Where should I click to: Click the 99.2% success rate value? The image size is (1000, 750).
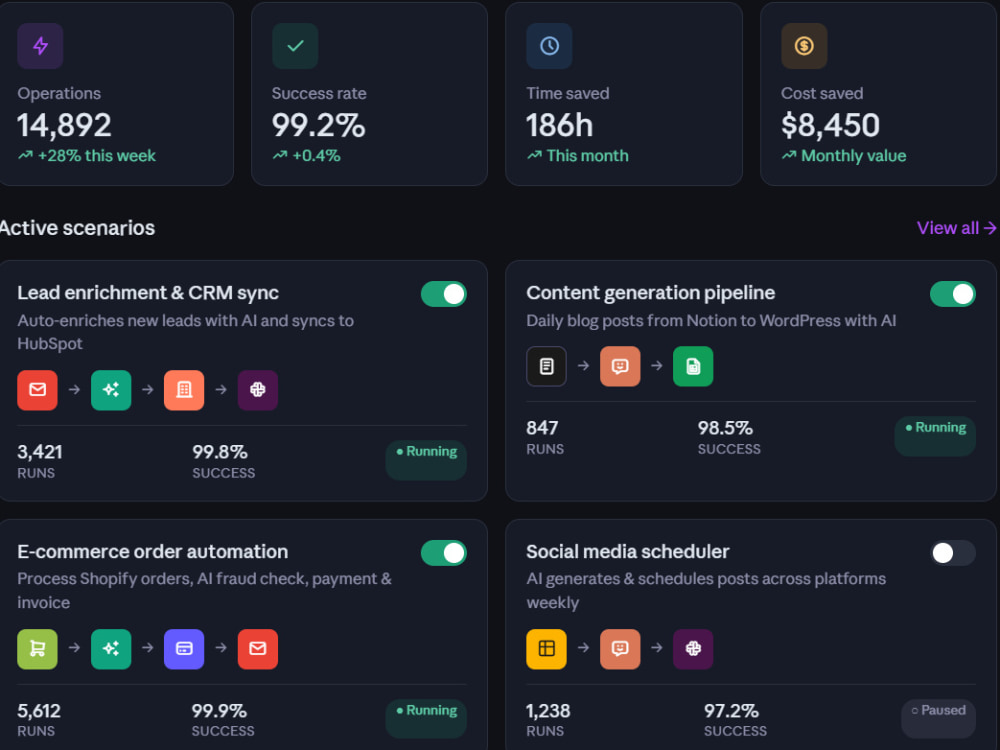318,125
